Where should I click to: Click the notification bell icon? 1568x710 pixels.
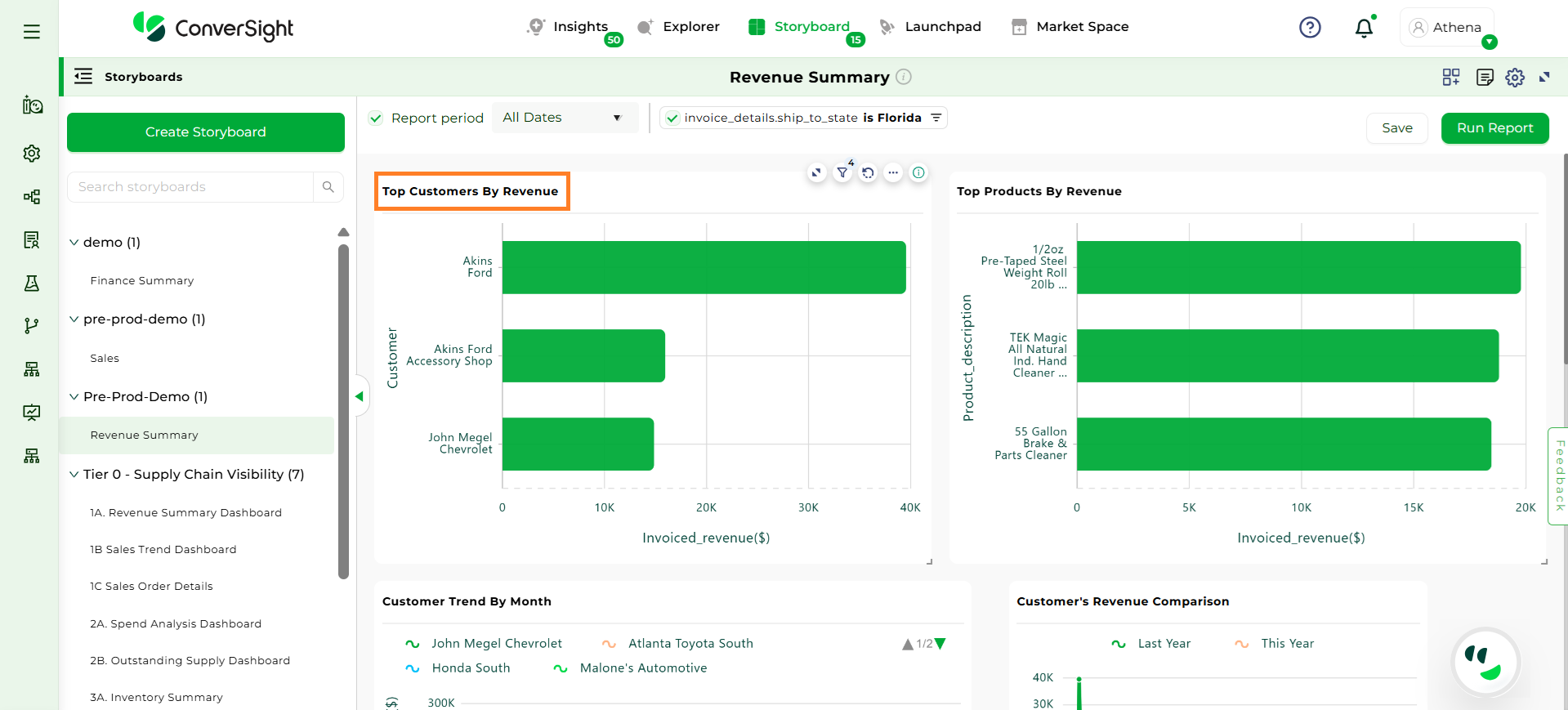coord(1363,29)
